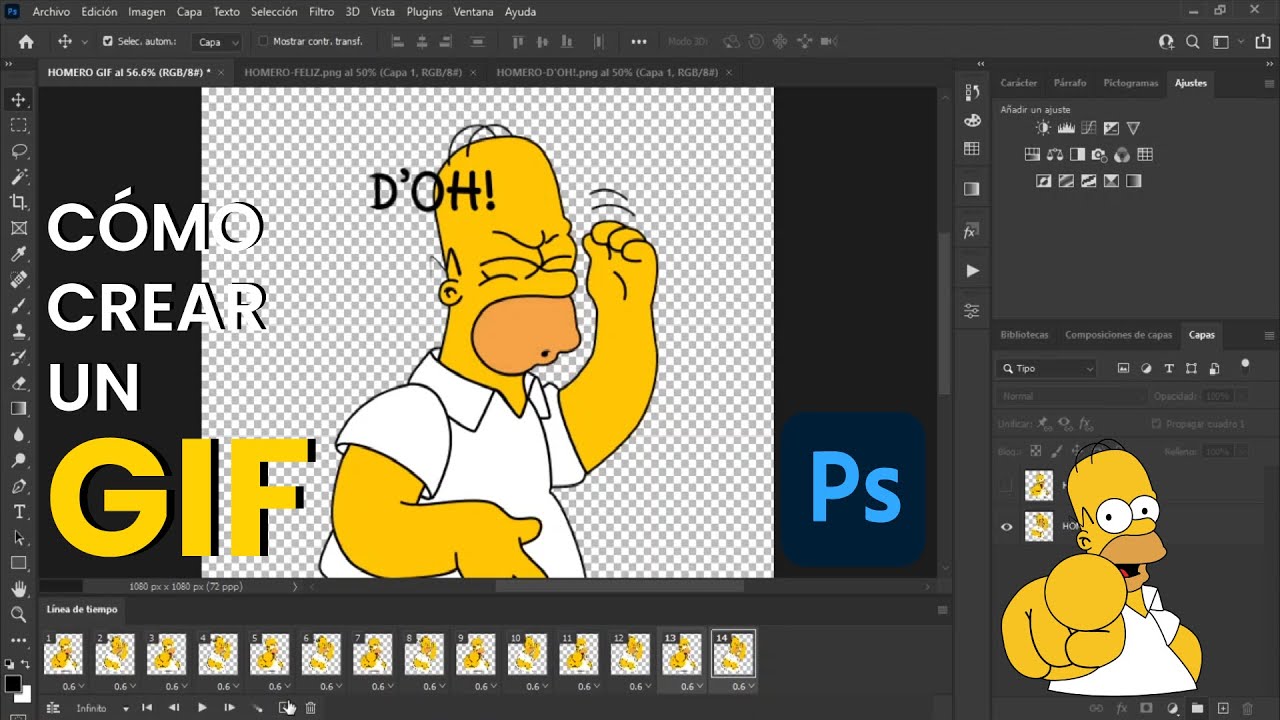Open the Ajustes panel flyout menu
This screenshot has height=720, width=1280.
(x=1269, y=83)
